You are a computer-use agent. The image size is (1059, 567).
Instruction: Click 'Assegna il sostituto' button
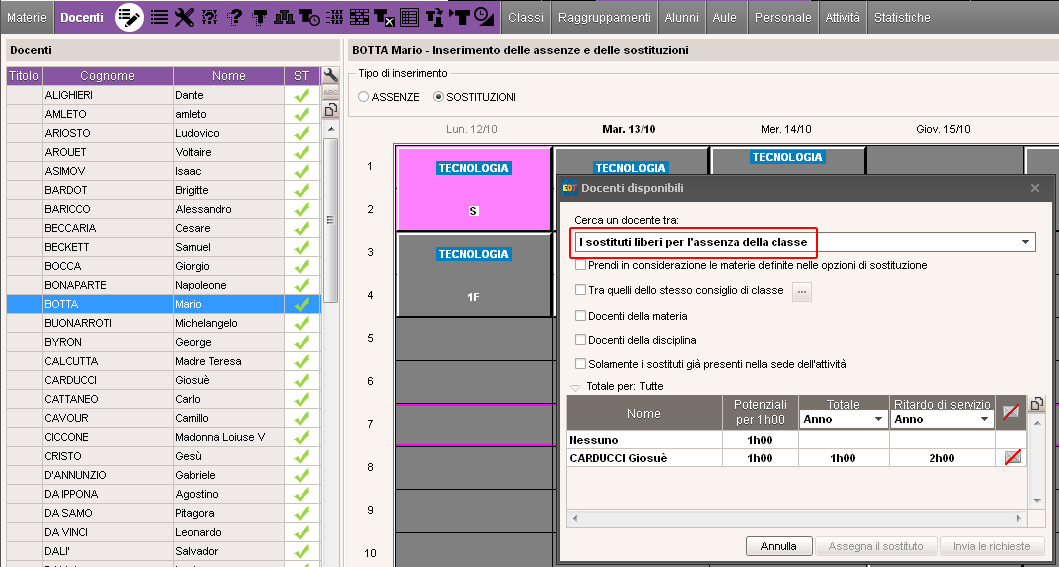point(877,546)
